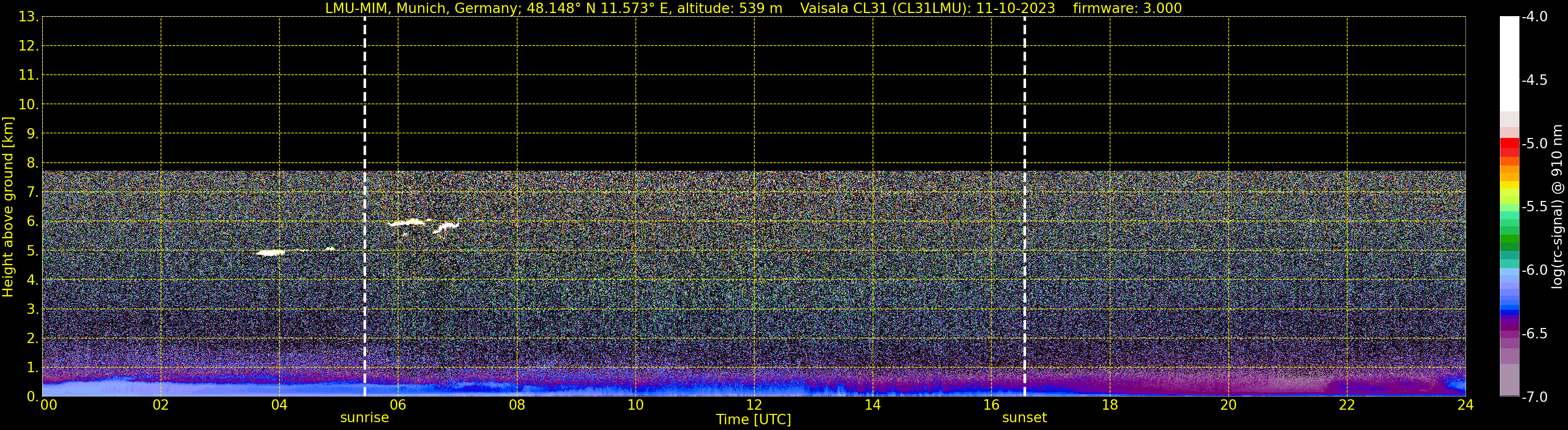This screenshot has height=430, width=1568.
Task: Click the log(rc-signal) @ 910 nm colorbar label
Action: (x=1557, y=207)
